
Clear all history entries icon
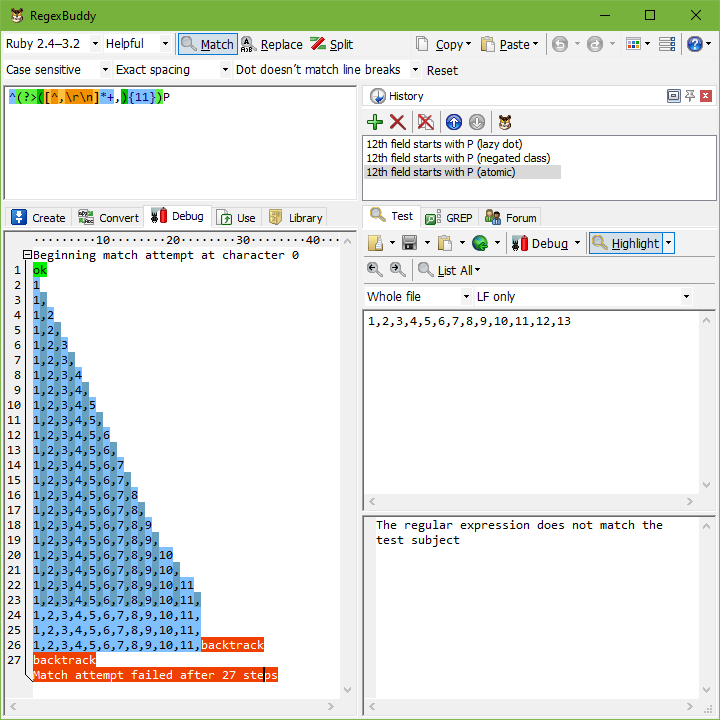pos(426,122)
